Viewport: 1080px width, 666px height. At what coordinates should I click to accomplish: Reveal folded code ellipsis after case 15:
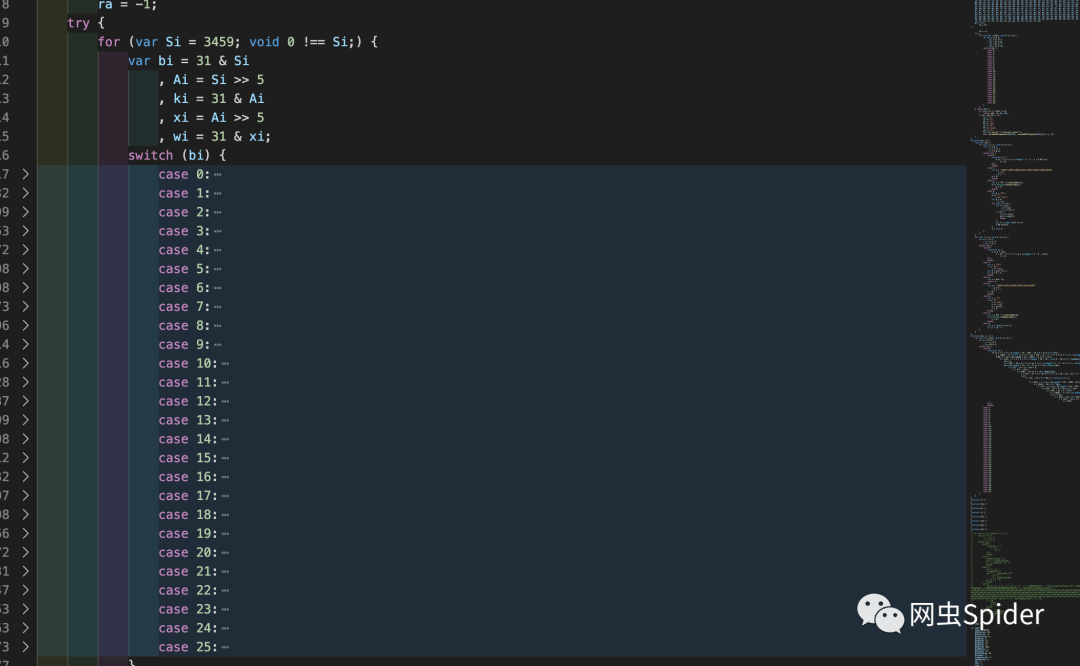pyautogui.click(x=225, y=459)
